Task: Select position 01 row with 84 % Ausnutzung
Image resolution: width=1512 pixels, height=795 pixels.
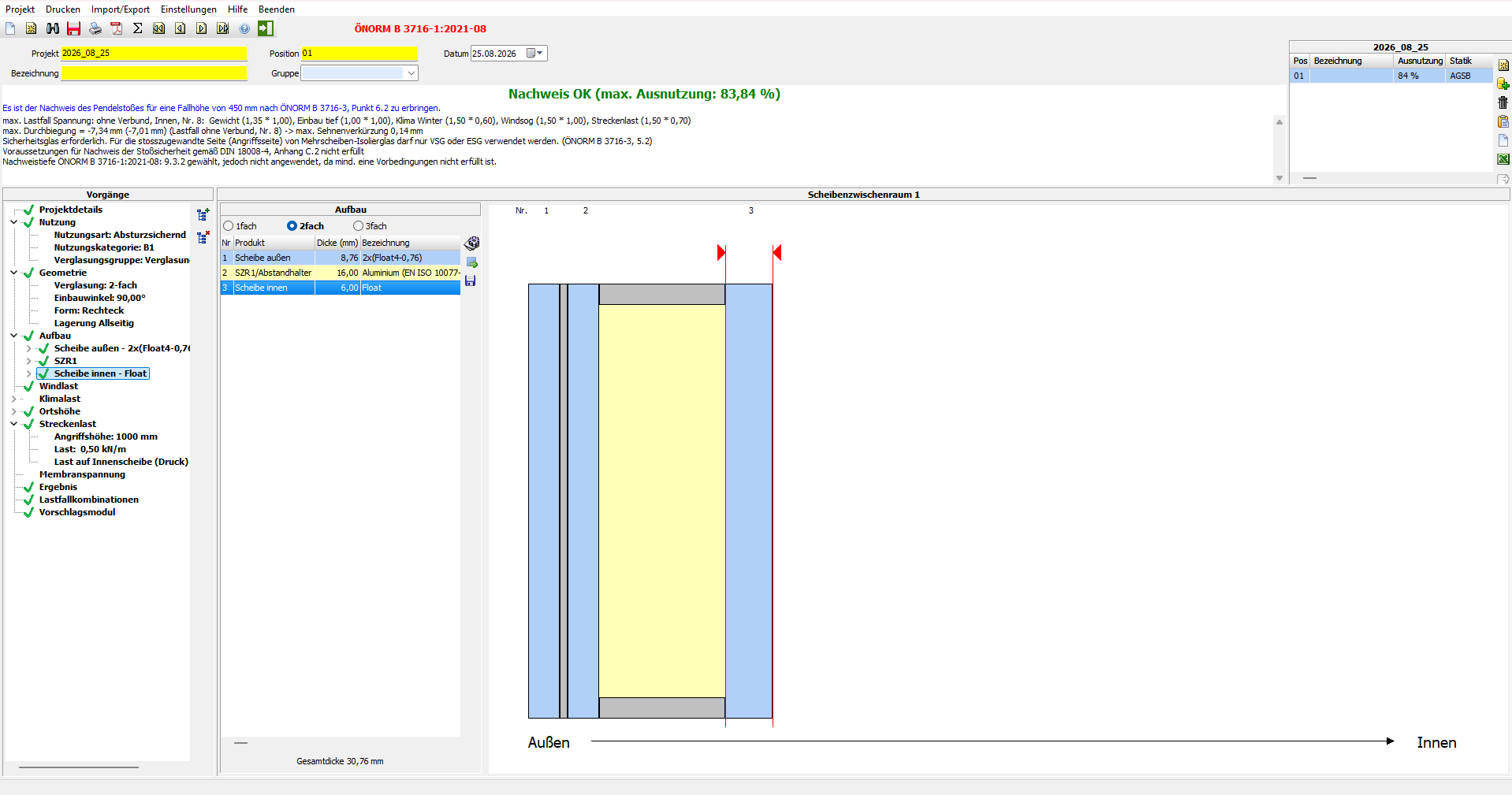Action: (1391, 76)
